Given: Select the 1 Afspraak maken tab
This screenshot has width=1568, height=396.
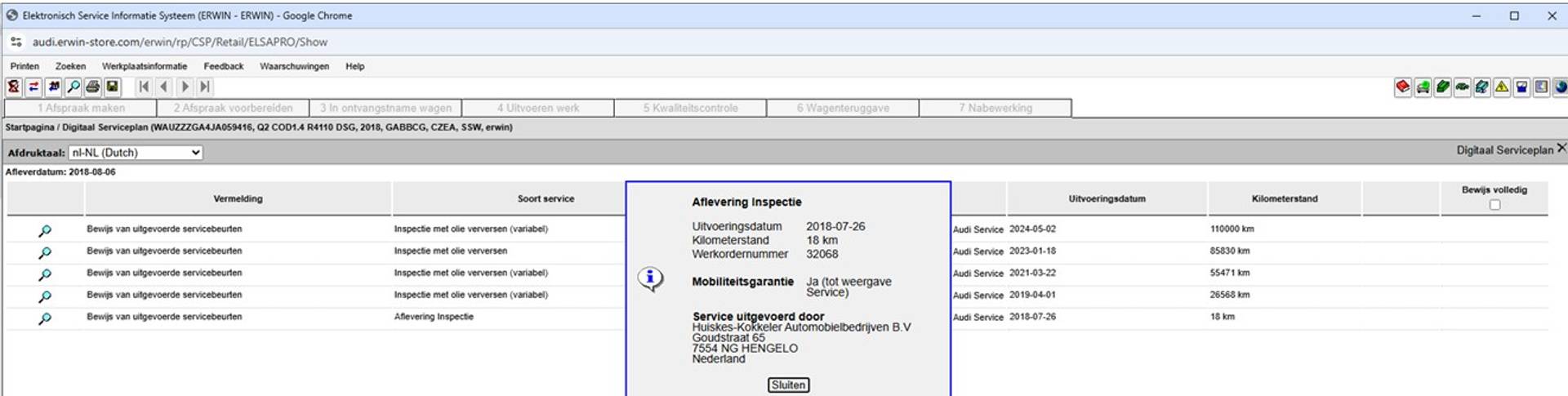Looking at the screenshot, I should point(81,108).
